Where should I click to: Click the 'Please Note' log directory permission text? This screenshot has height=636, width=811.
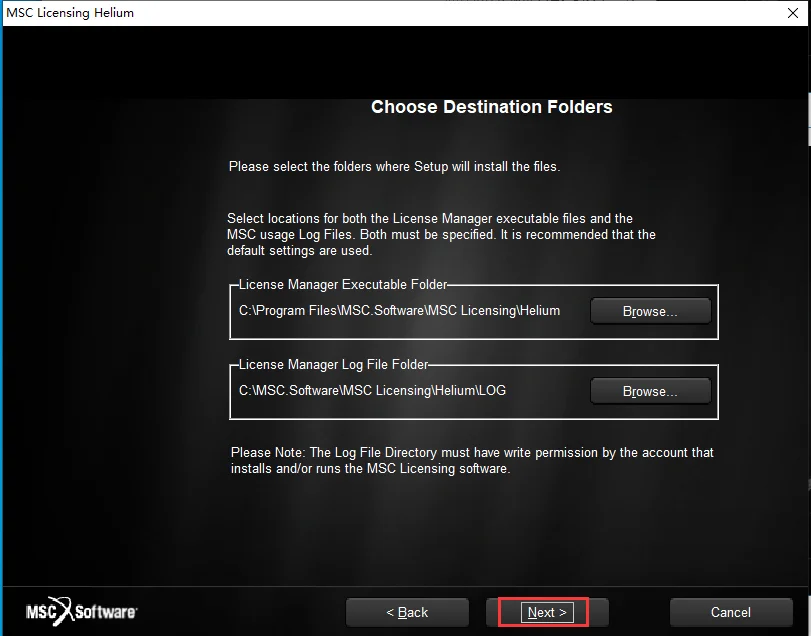[472, 460]
